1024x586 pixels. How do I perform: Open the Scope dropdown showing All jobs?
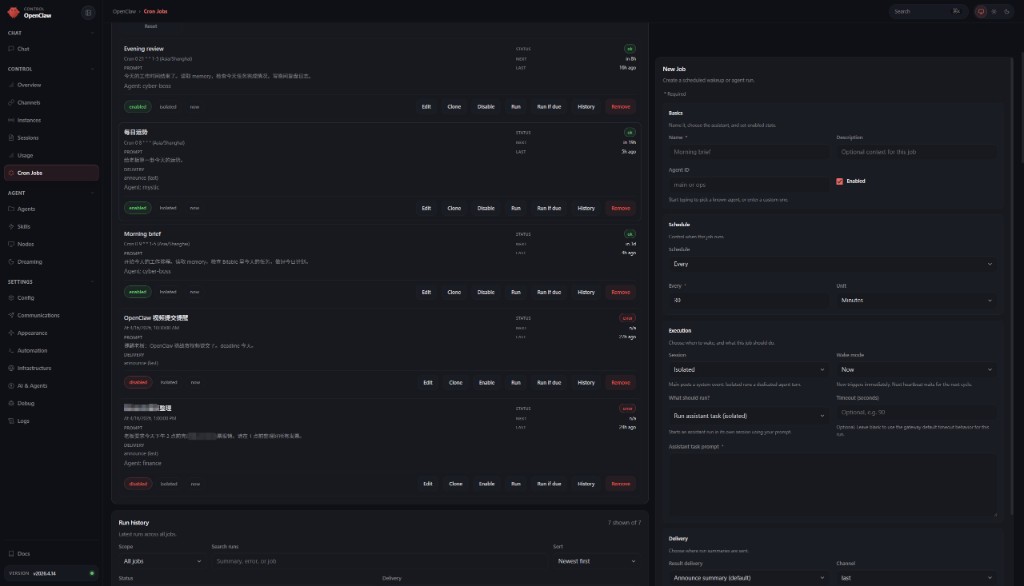click(x=161, y=561)
